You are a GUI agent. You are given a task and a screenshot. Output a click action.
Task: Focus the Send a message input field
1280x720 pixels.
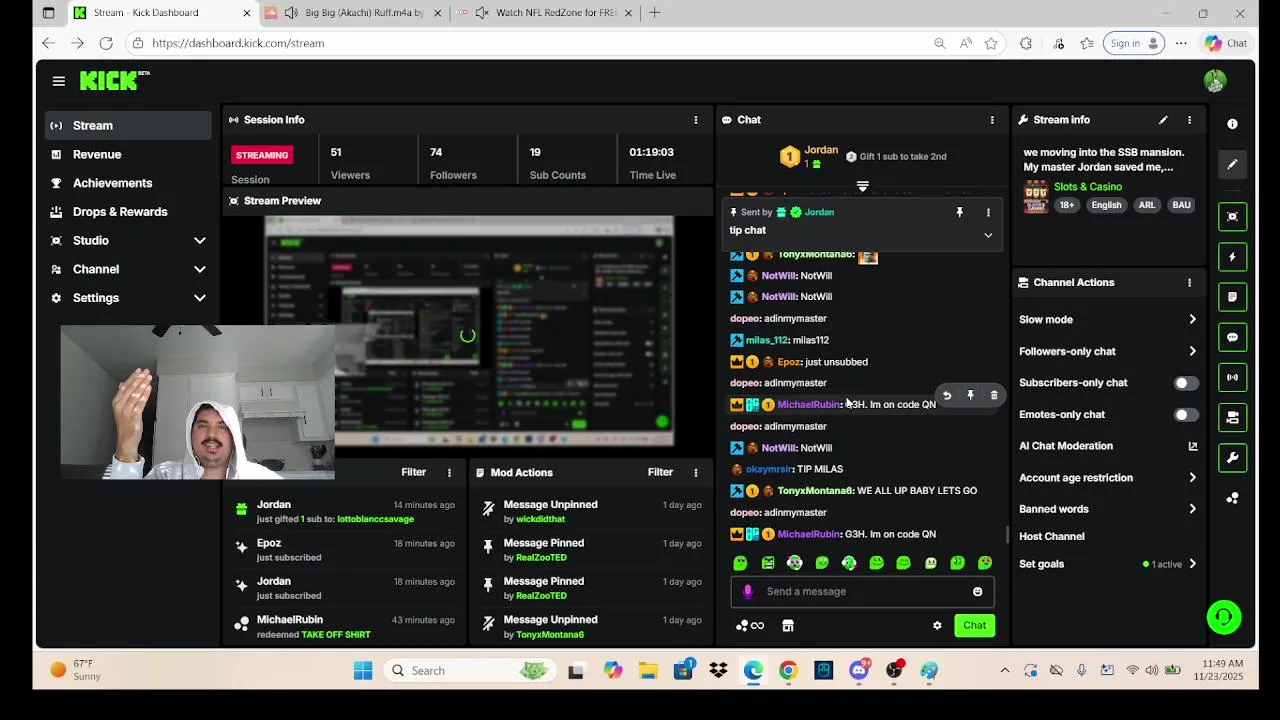[x=862, y=592]
